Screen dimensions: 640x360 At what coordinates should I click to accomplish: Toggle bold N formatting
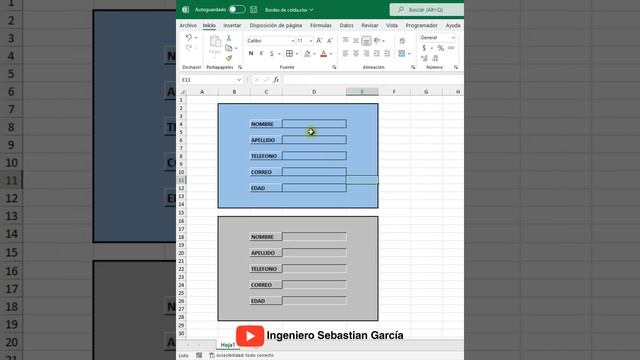point(251,53)
